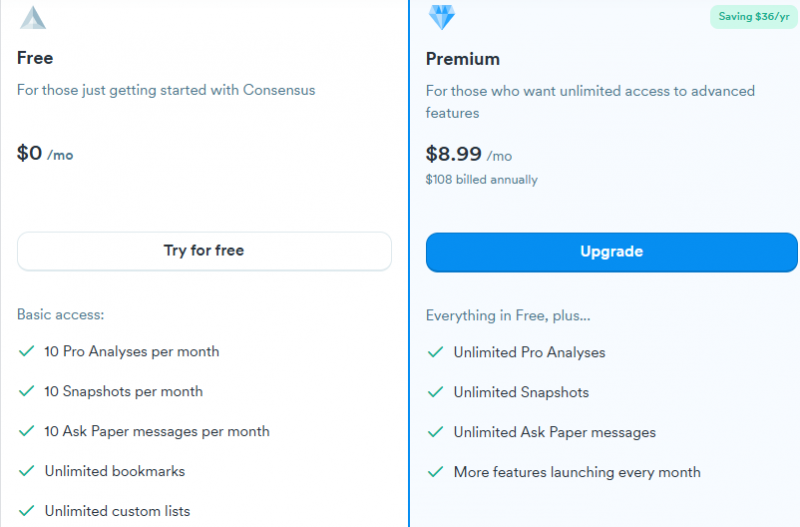Click the blue Upgrade button
Image resolution: width=800 pixels, height=527 pixels.
[611, 252]
